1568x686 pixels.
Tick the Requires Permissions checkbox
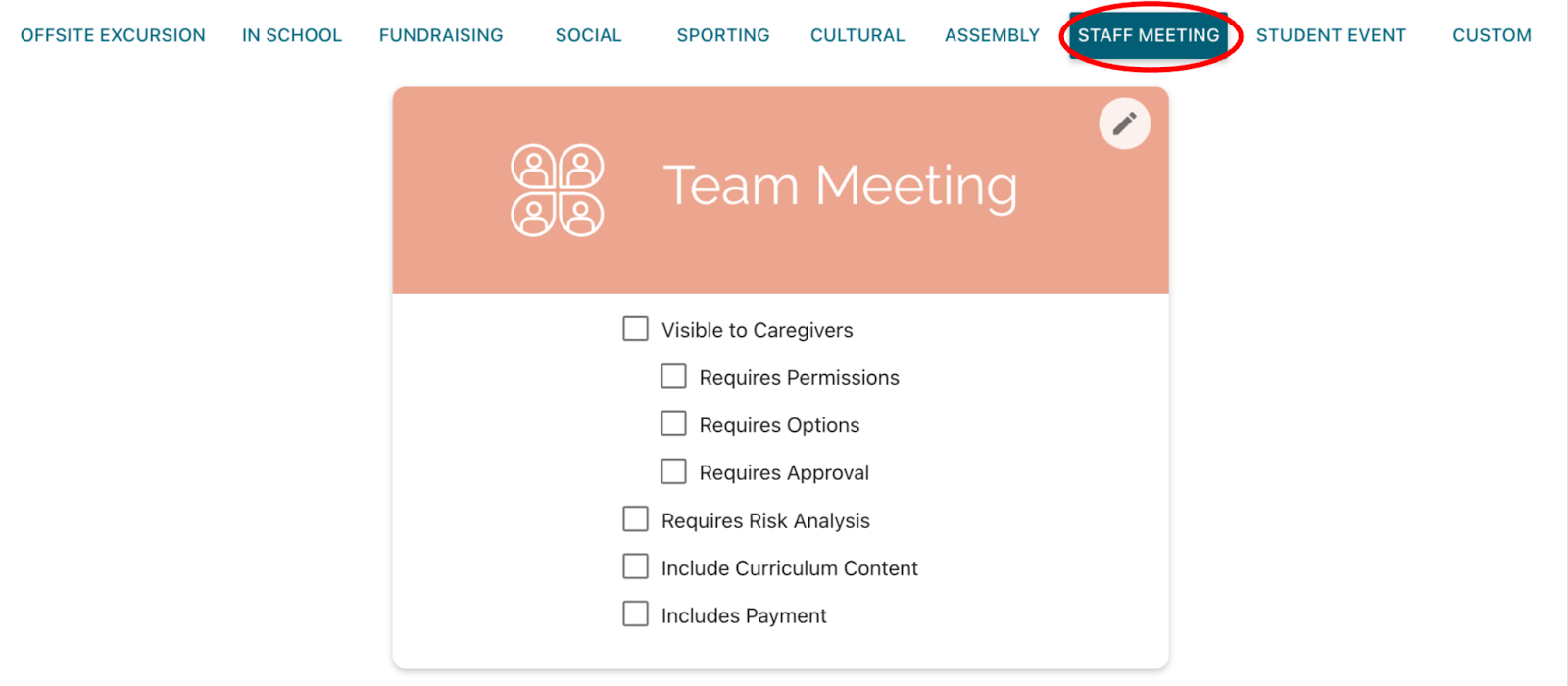tap(673, 376)
